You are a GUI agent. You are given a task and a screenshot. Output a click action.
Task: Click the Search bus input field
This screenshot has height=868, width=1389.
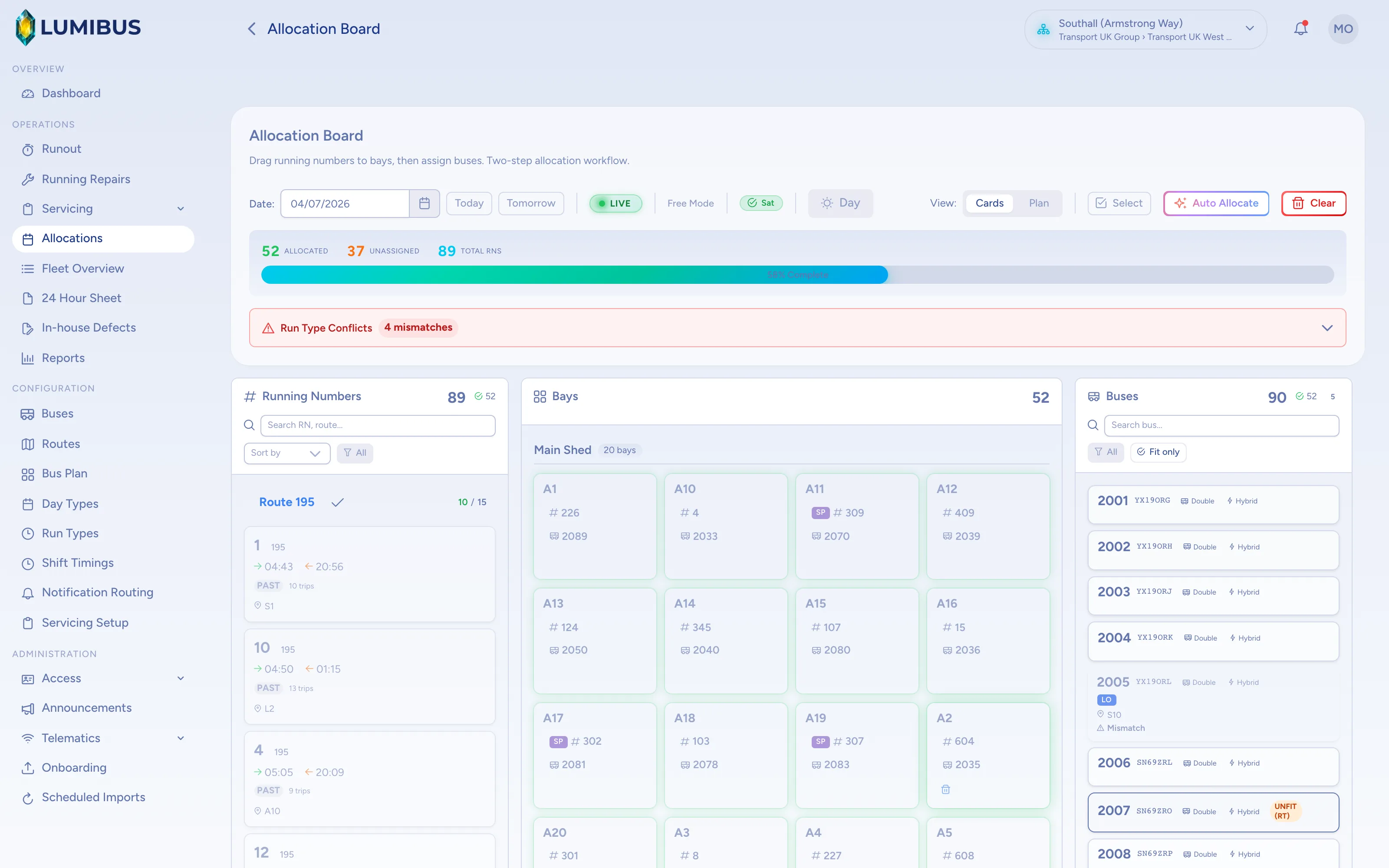click(1221, 425)
